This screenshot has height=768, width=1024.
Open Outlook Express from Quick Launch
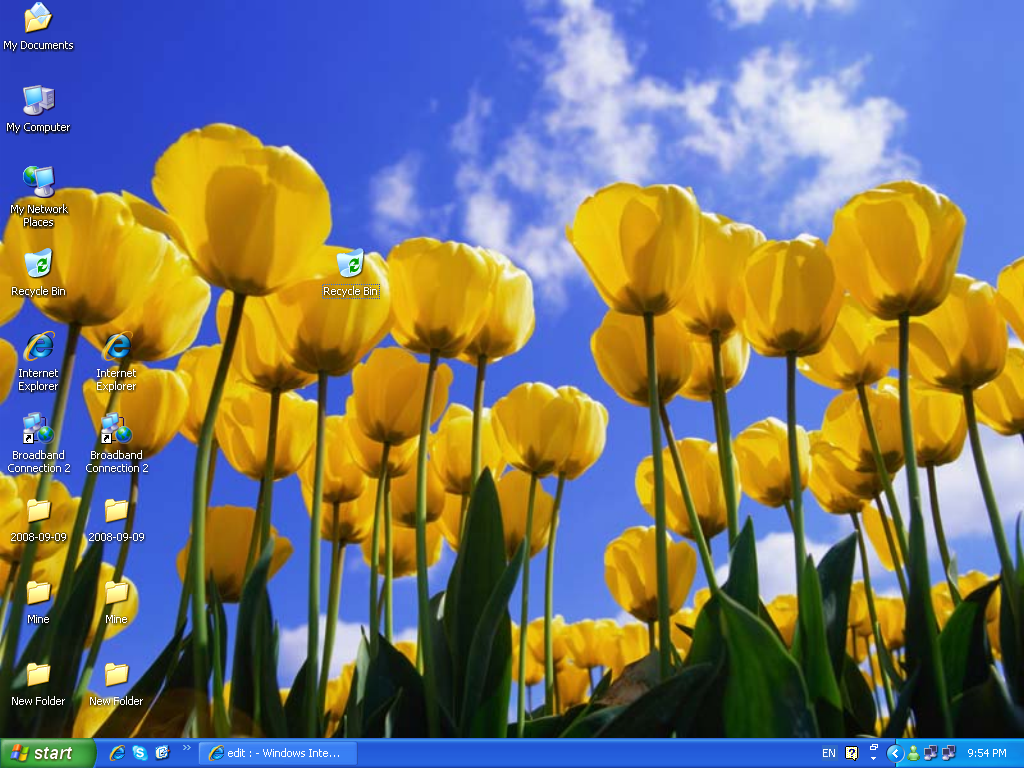click(162, 753)
